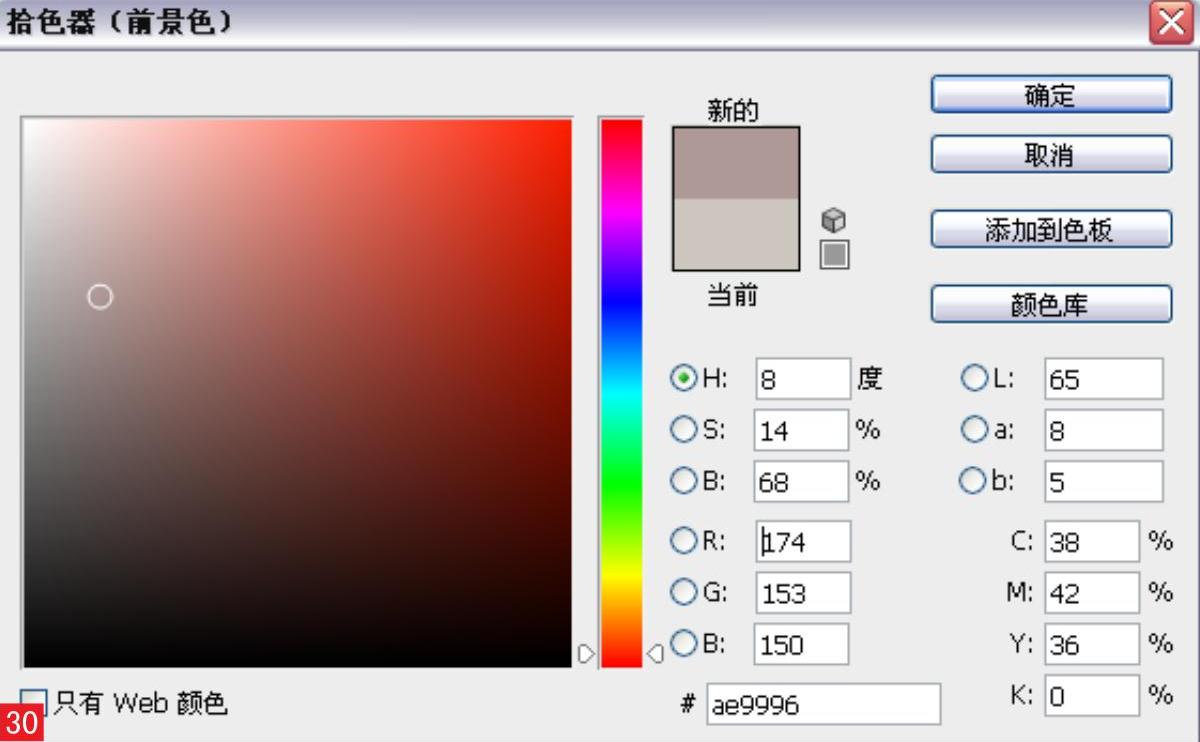Enable the 只有 Web 颜色 checkbox
This screenshot has width=1200, height=742.
(x=33, y=702)
